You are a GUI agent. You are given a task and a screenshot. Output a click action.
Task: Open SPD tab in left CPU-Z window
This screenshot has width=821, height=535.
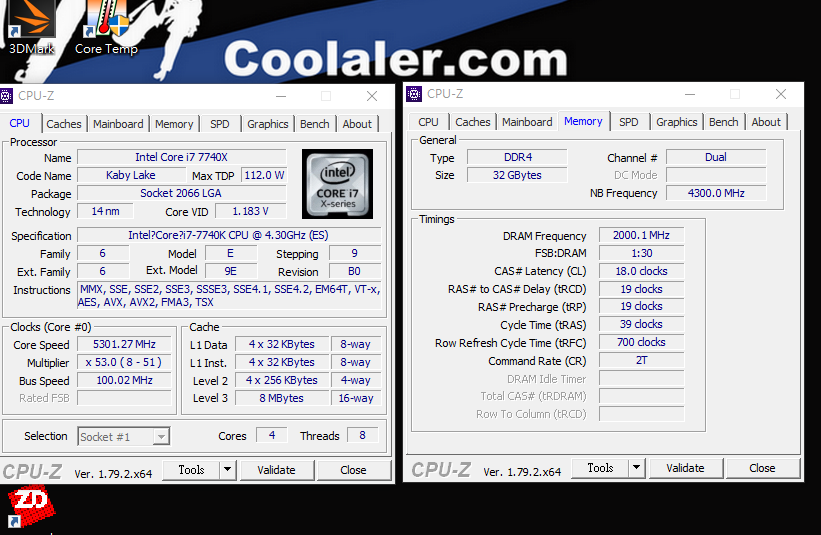pyautogui.click(x=220, y=124)
